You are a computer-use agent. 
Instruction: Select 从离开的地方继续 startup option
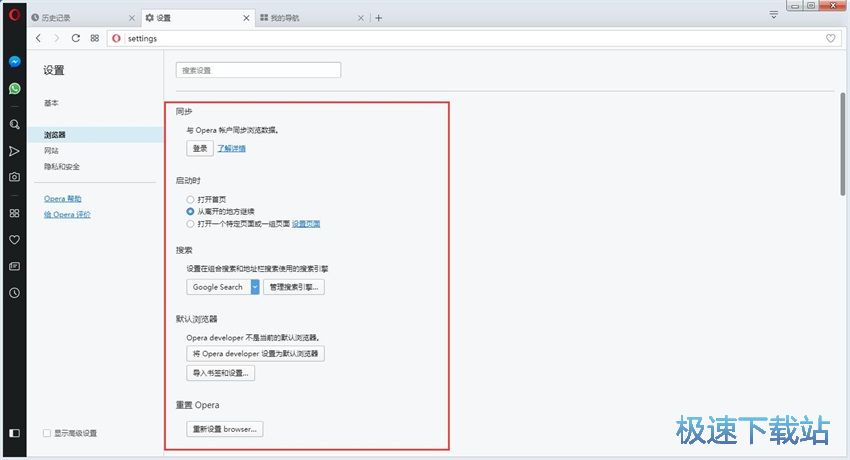[x=190, y=211]
